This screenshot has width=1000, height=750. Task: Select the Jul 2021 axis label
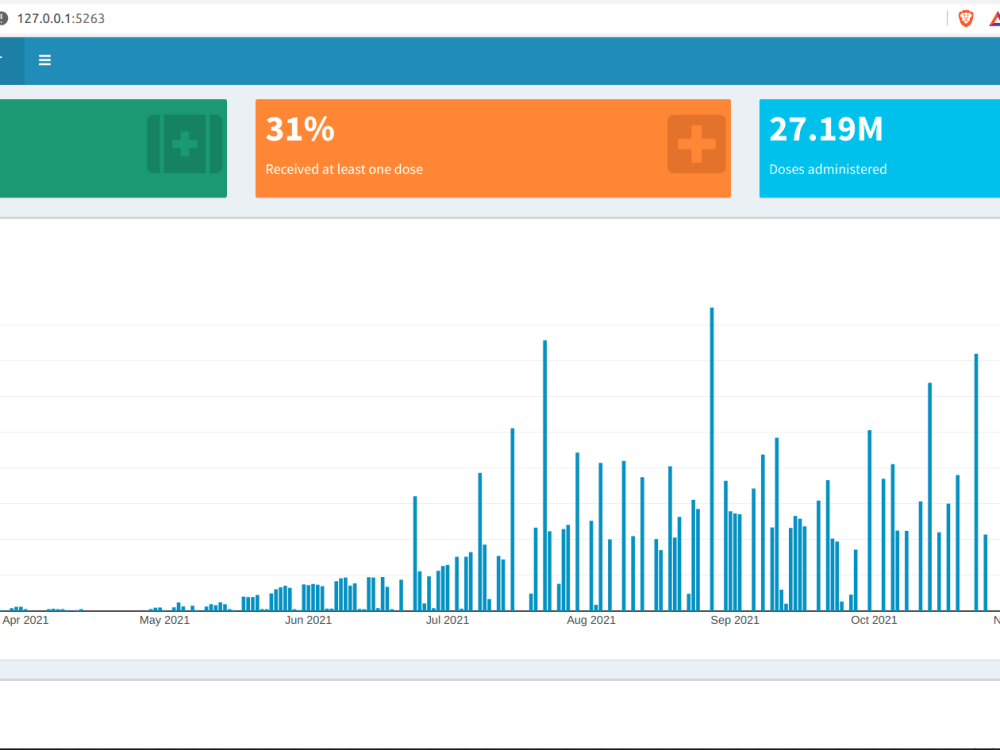447,620
